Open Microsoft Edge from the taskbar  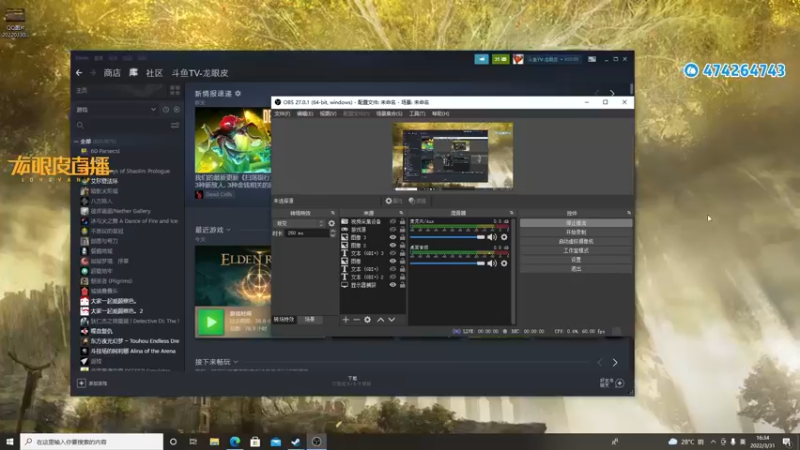(235, 441)
